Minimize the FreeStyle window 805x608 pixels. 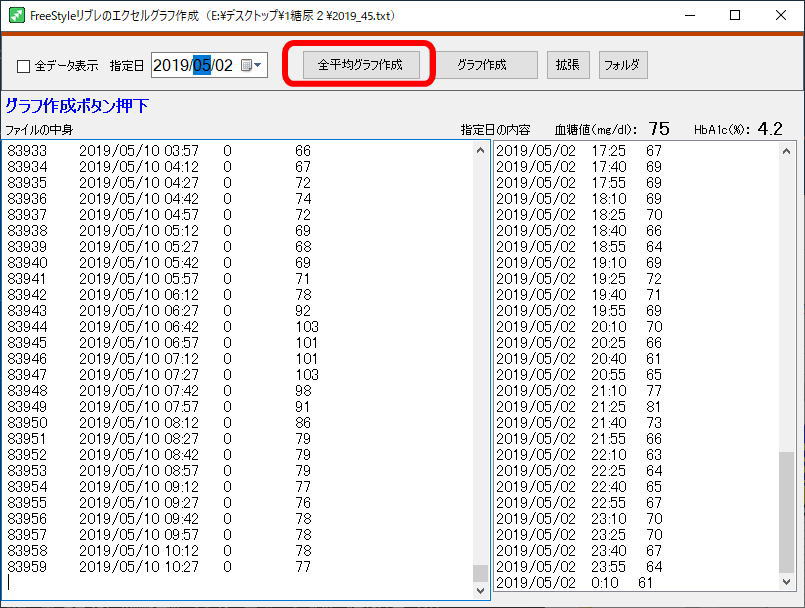click(x=689, y=15)
